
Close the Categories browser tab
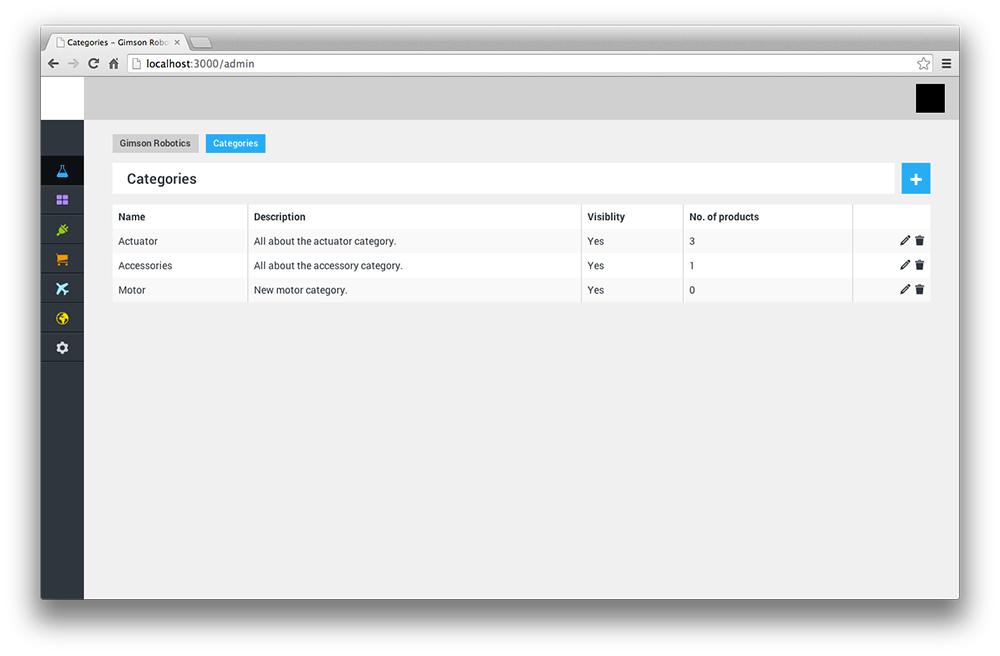coord(177,43)
